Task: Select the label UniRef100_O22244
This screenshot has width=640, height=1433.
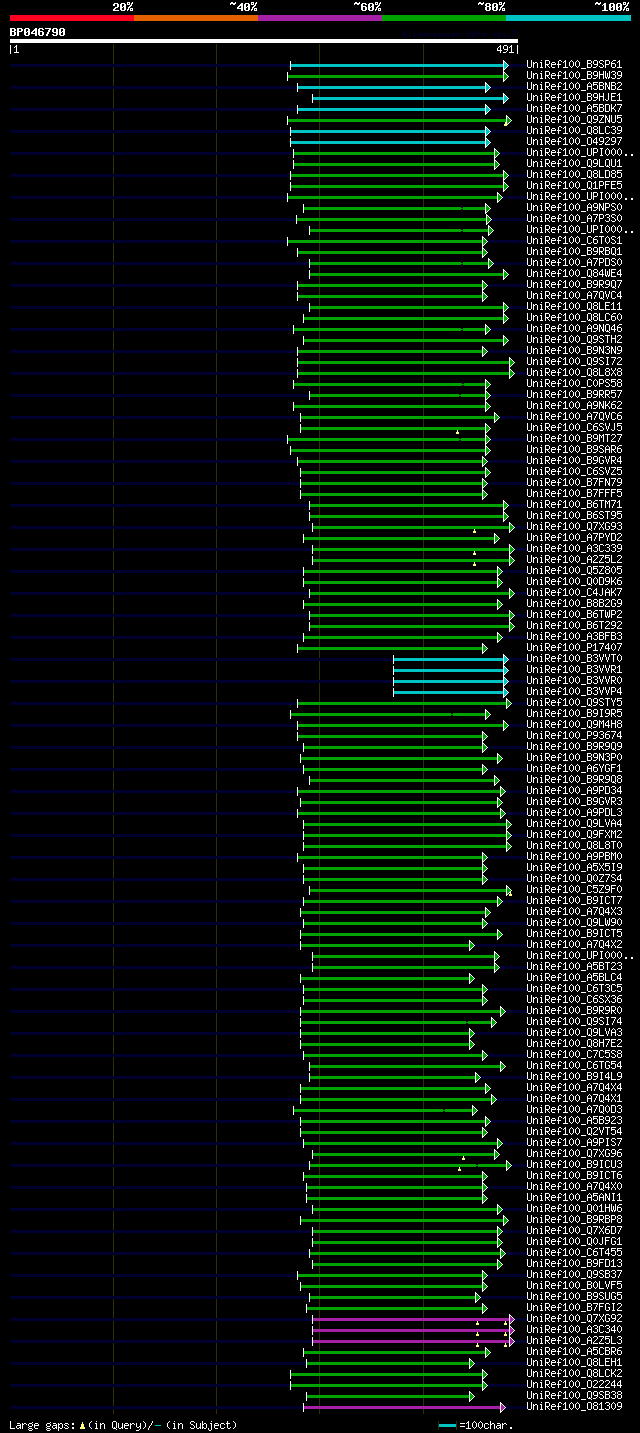Action: coord(574,1385)
